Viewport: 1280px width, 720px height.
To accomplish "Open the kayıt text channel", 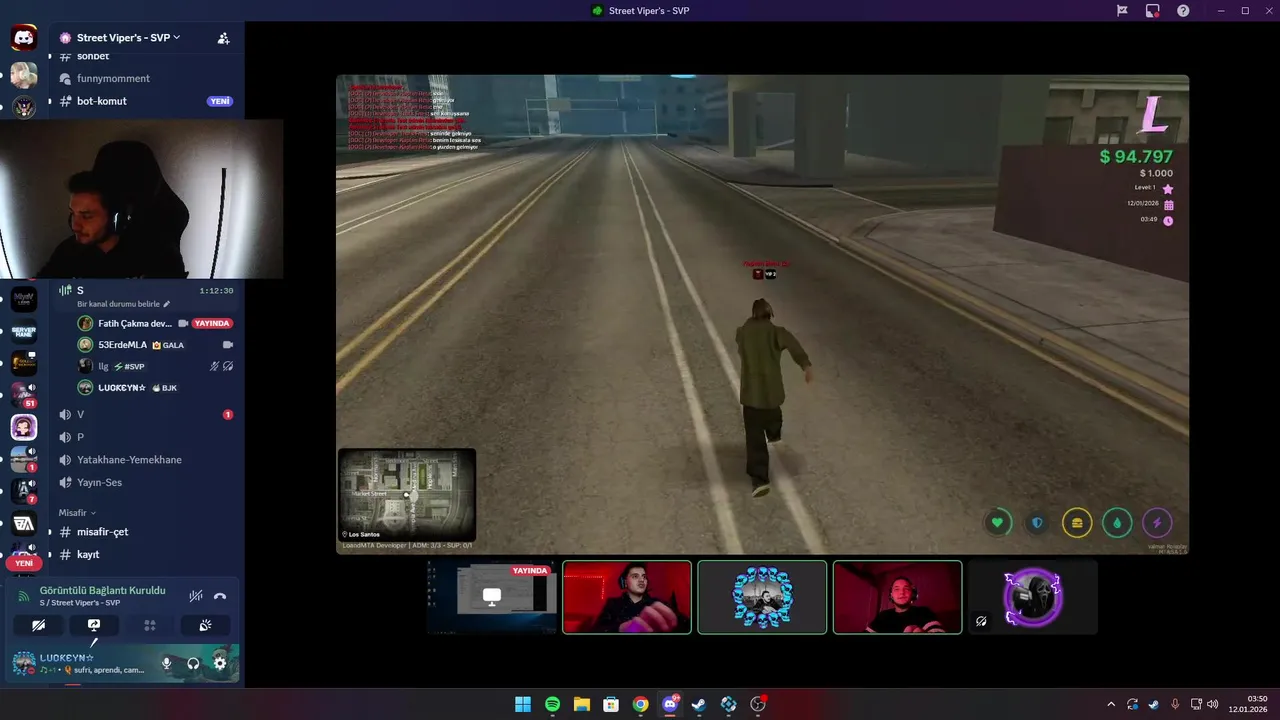I will [146, 554].
